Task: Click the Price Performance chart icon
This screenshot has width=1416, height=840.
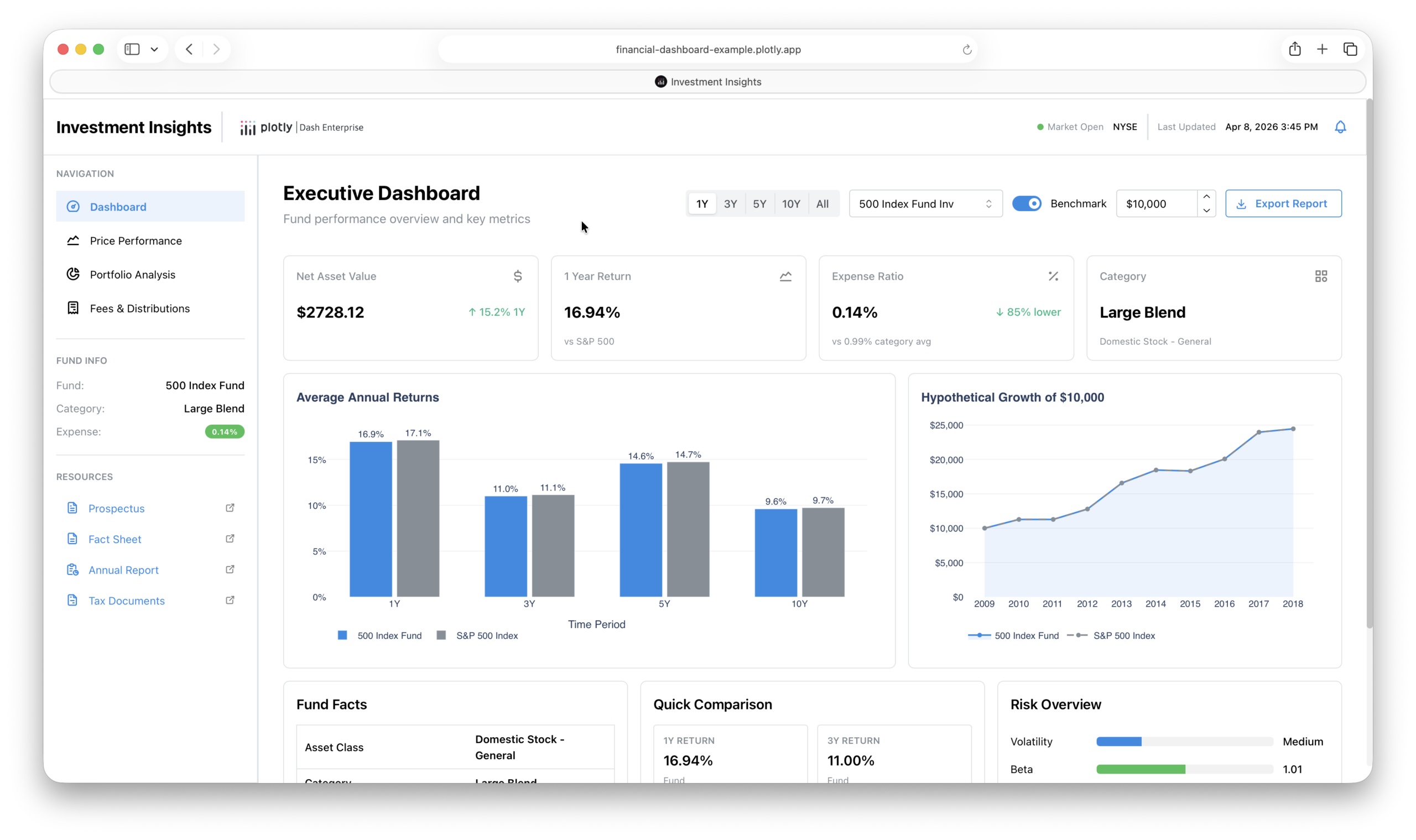Action: [73, 241]
